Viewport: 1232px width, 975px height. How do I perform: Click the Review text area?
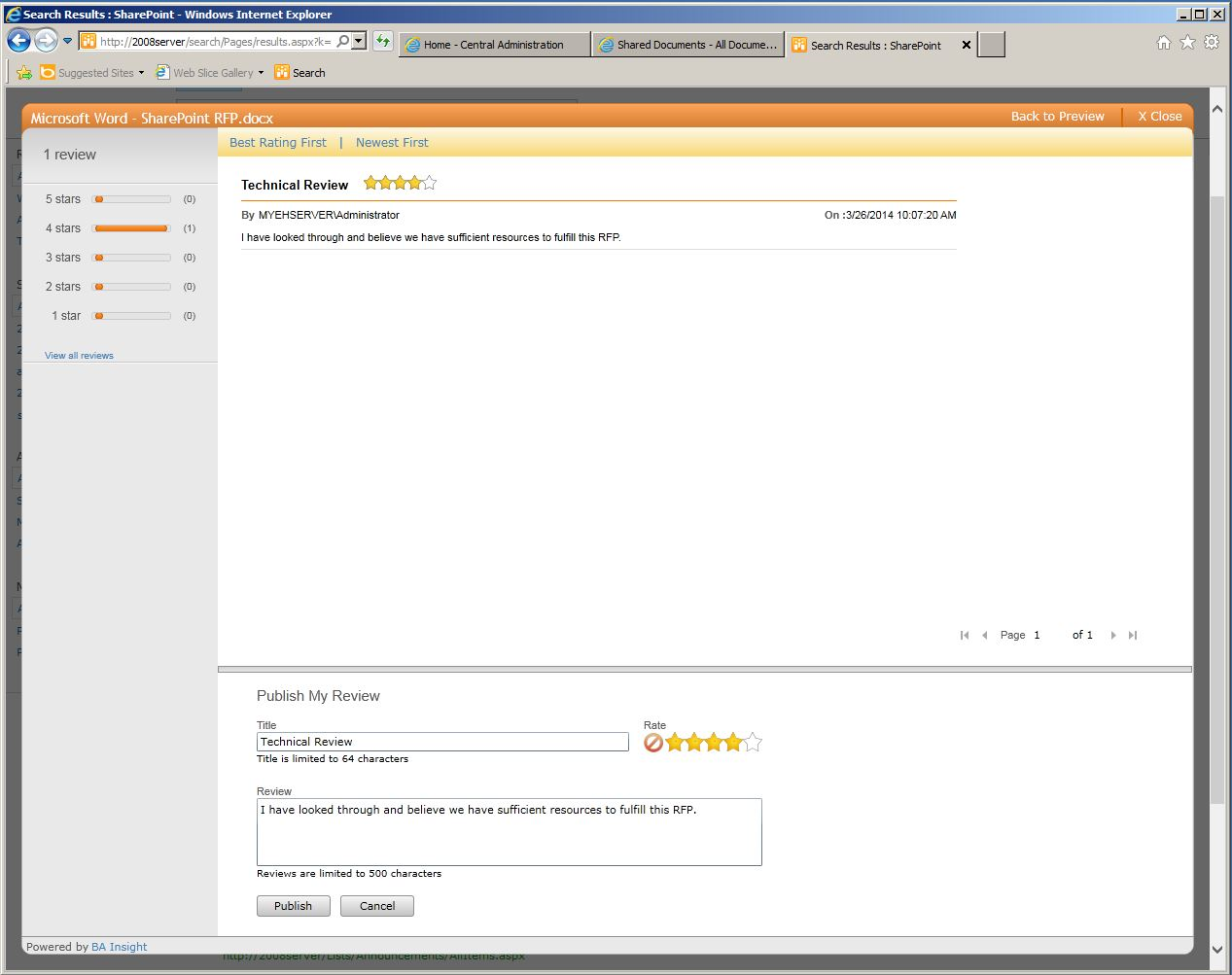click(x=509, y=832)
